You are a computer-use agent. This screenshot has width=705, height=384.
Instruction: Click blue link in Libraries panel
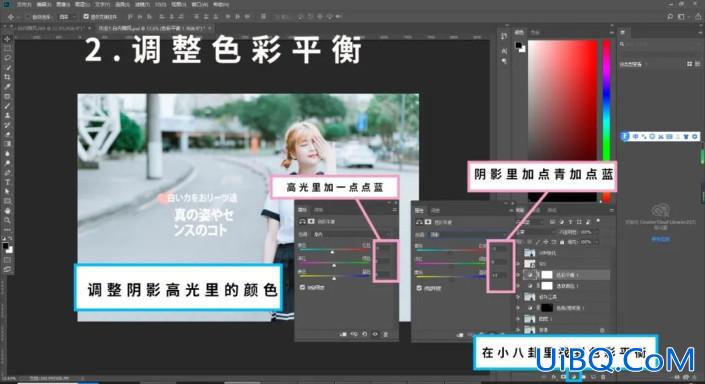pyautogui.click(x=660, y=239)
